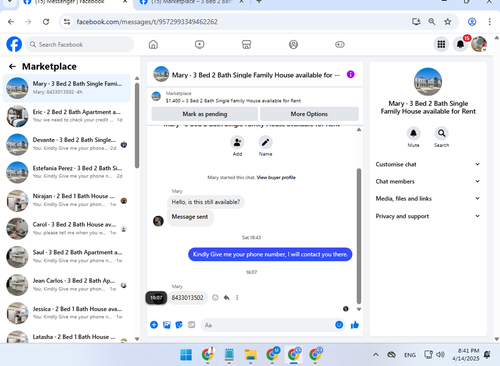The image size is (500, 366).
Task: Click Mark as pending button
Action: (x=205, y=114)
